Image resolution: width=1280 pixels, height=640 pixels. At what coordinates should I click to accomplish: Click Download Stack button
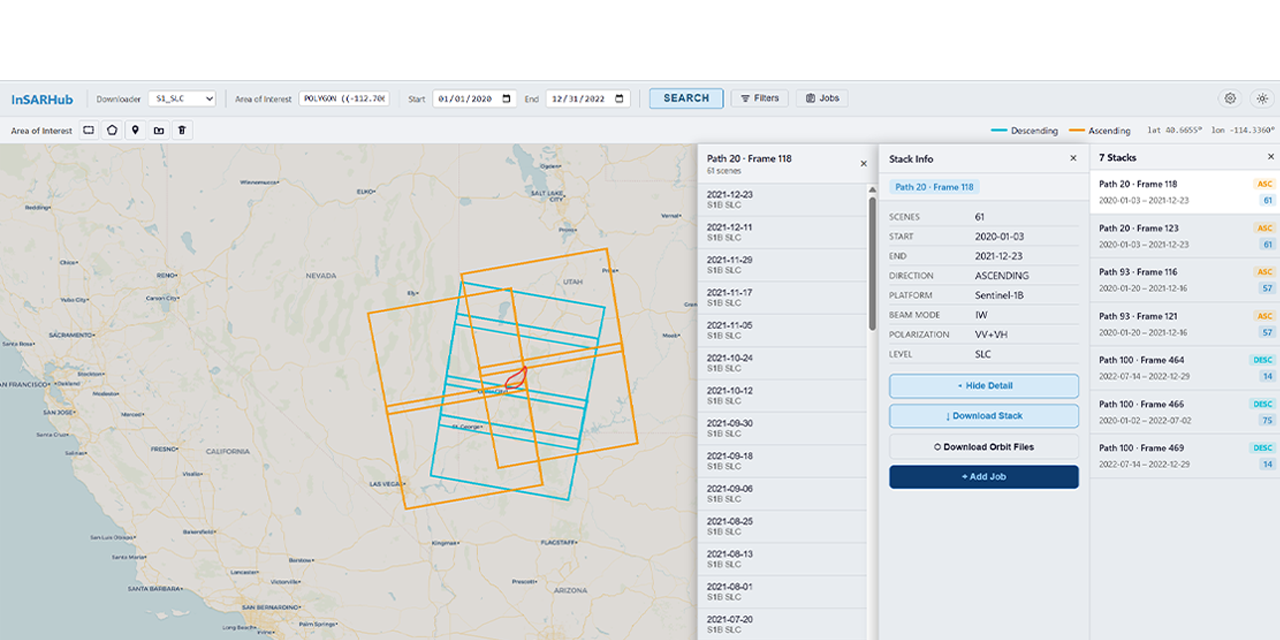[984, 416]
